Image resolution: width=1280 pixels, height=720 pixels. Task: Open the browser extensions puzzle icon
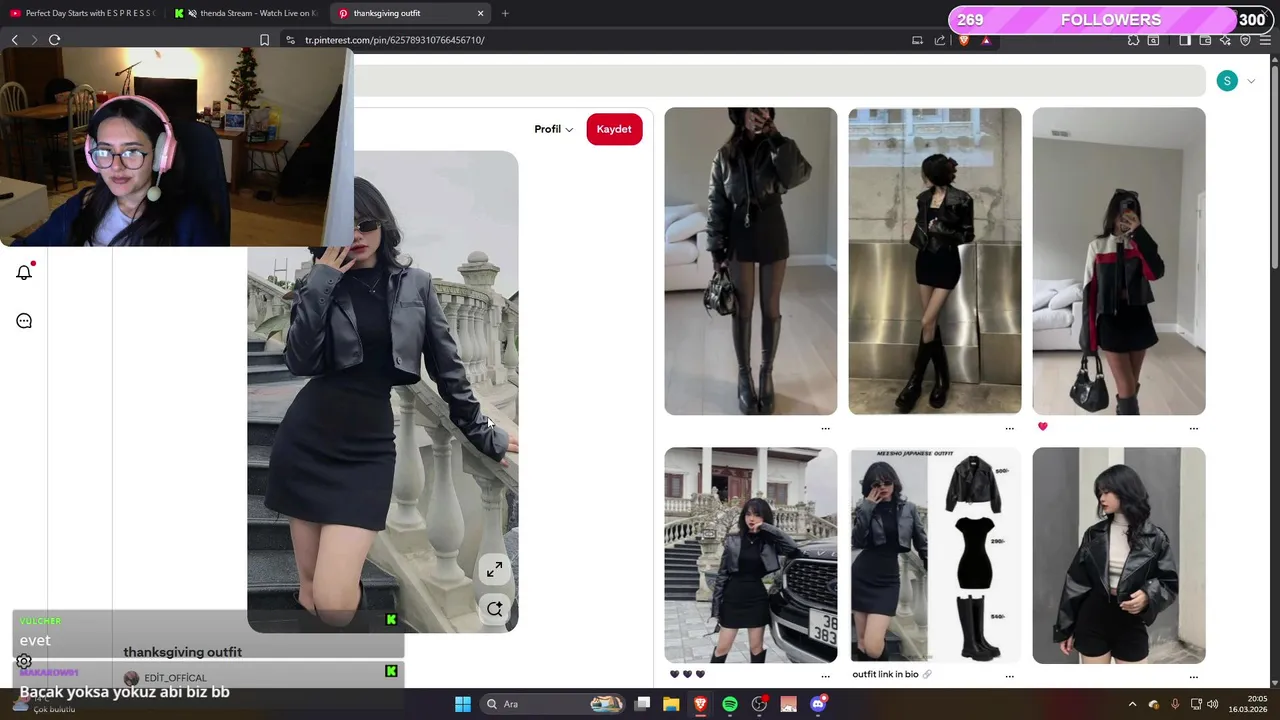(1133, 40)
